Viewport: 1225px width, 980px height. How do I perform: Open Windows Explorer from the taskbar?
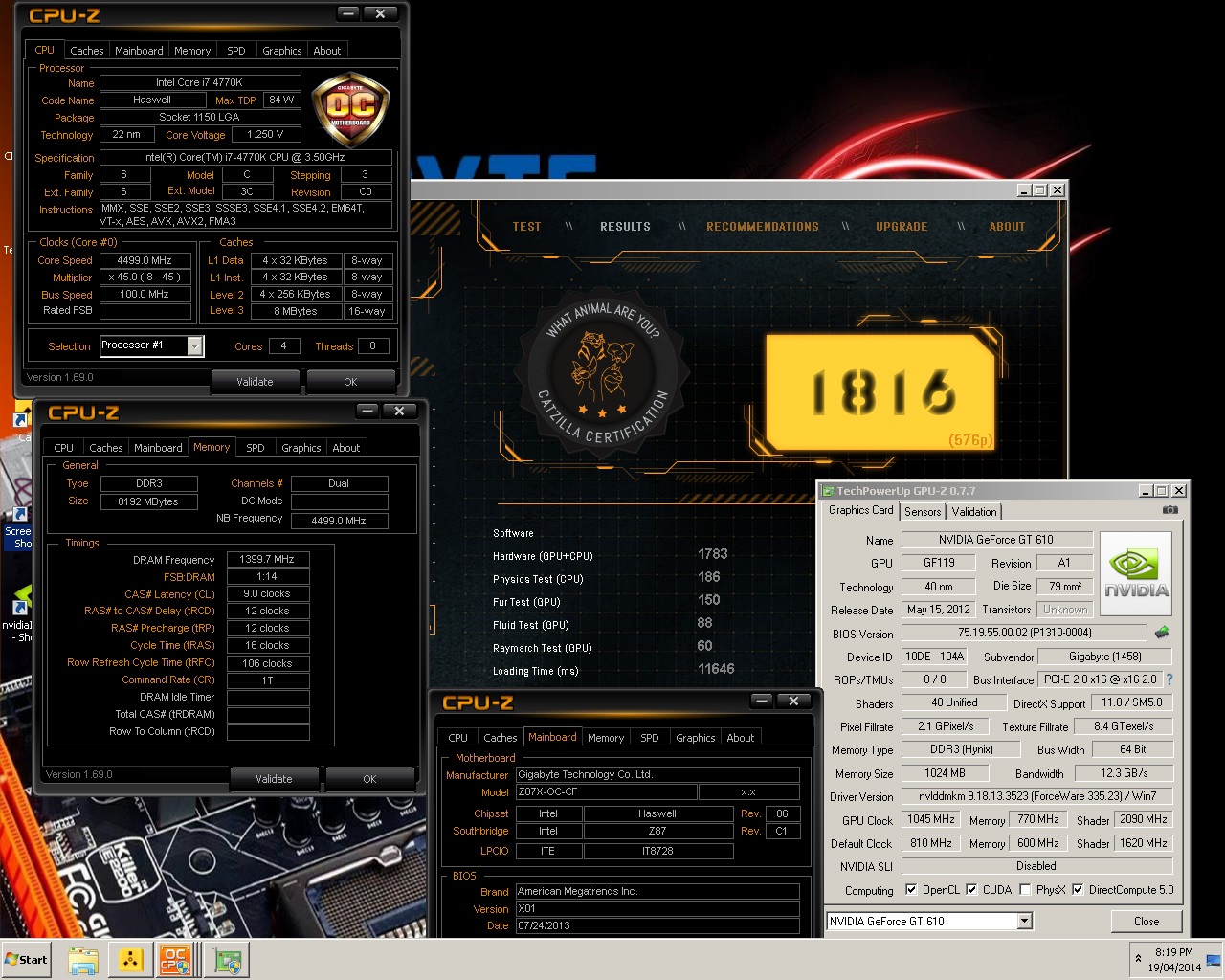pyautogui.click(x=83, y=959)
